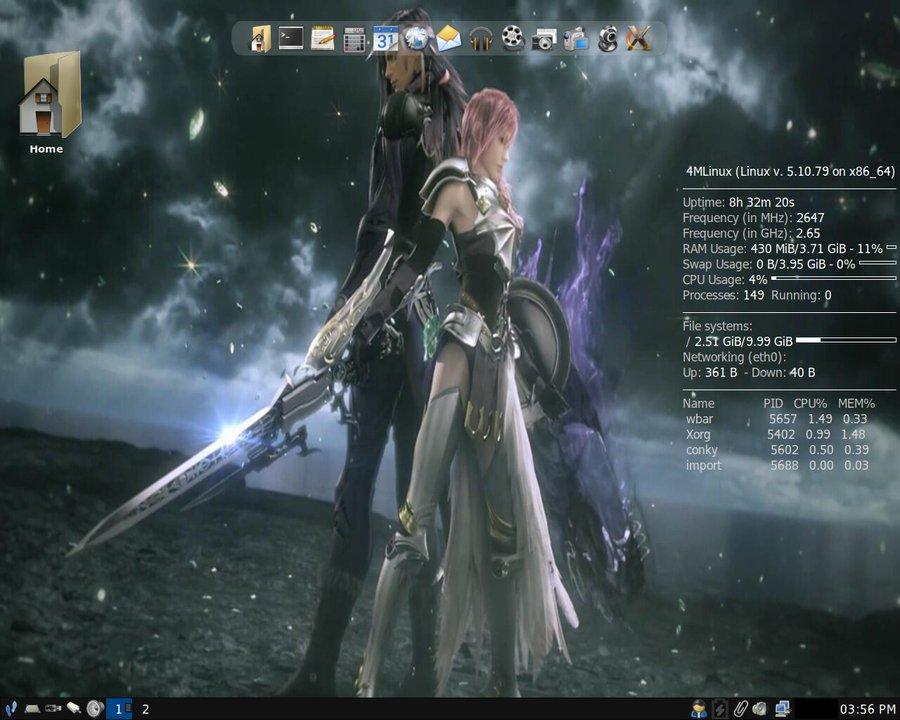Click the Frequency (in MHz) 2647 line
900x720 pixels.
tap(753, 218)
